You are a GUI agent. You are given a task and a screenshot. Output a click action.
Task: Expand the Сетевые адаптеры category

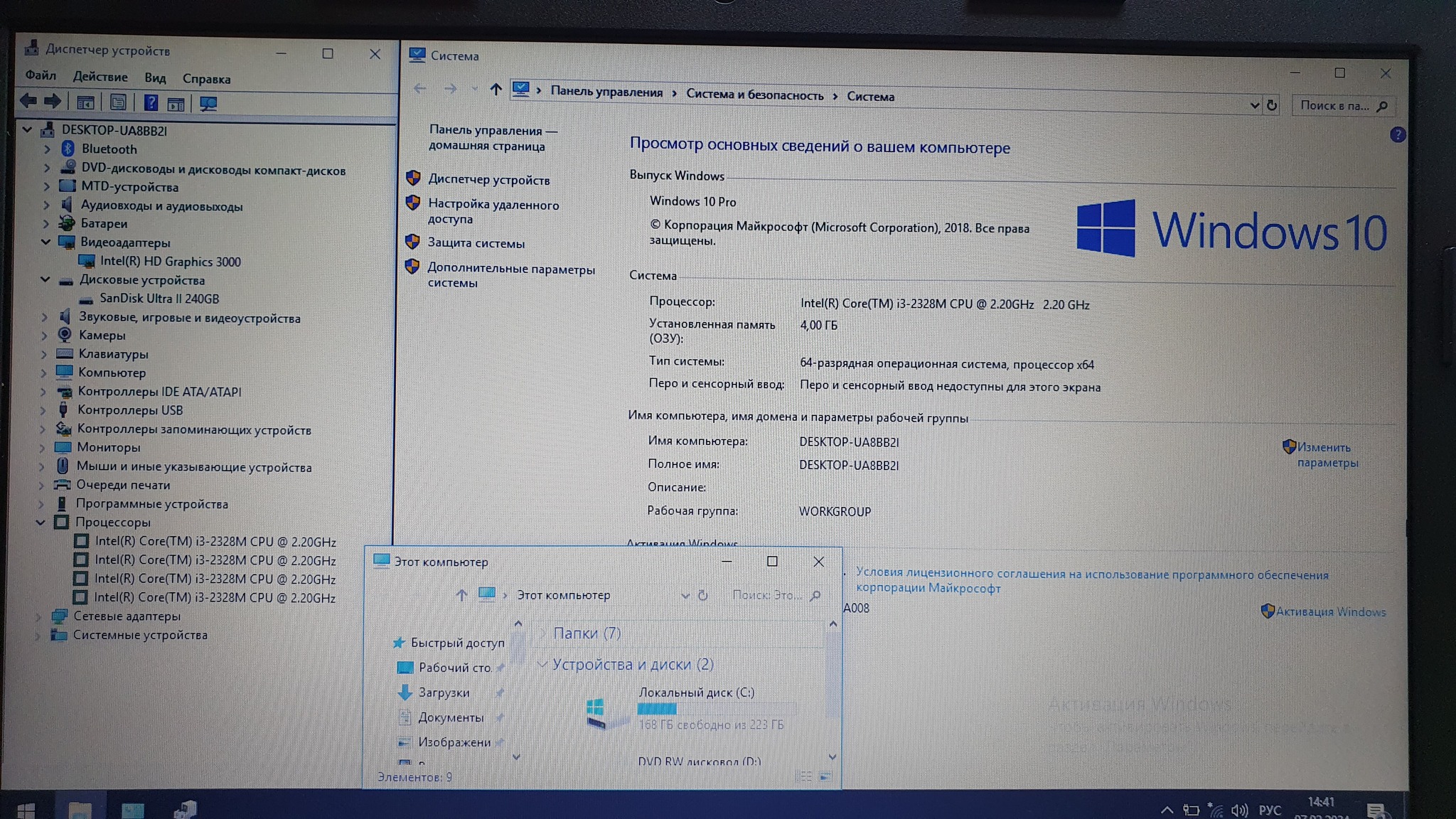pyautogui.click(x=38, y=616)
